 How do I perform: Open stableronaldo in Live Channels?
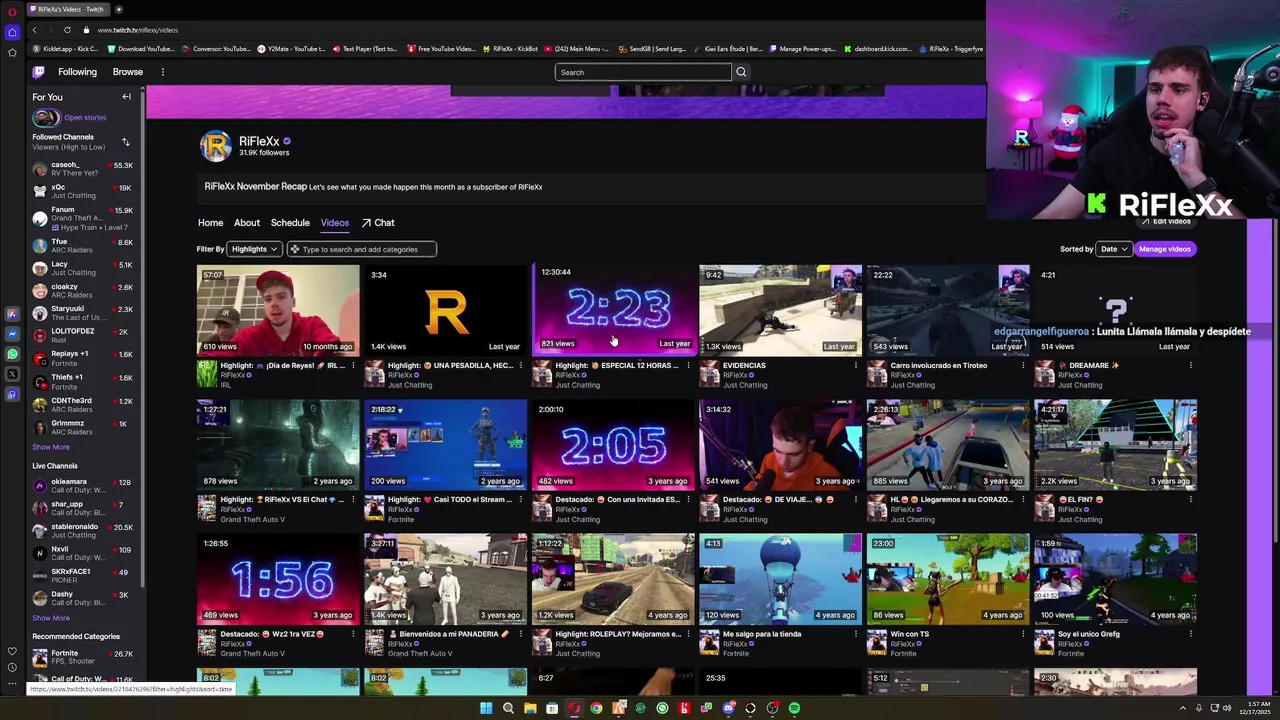[82, 531]
